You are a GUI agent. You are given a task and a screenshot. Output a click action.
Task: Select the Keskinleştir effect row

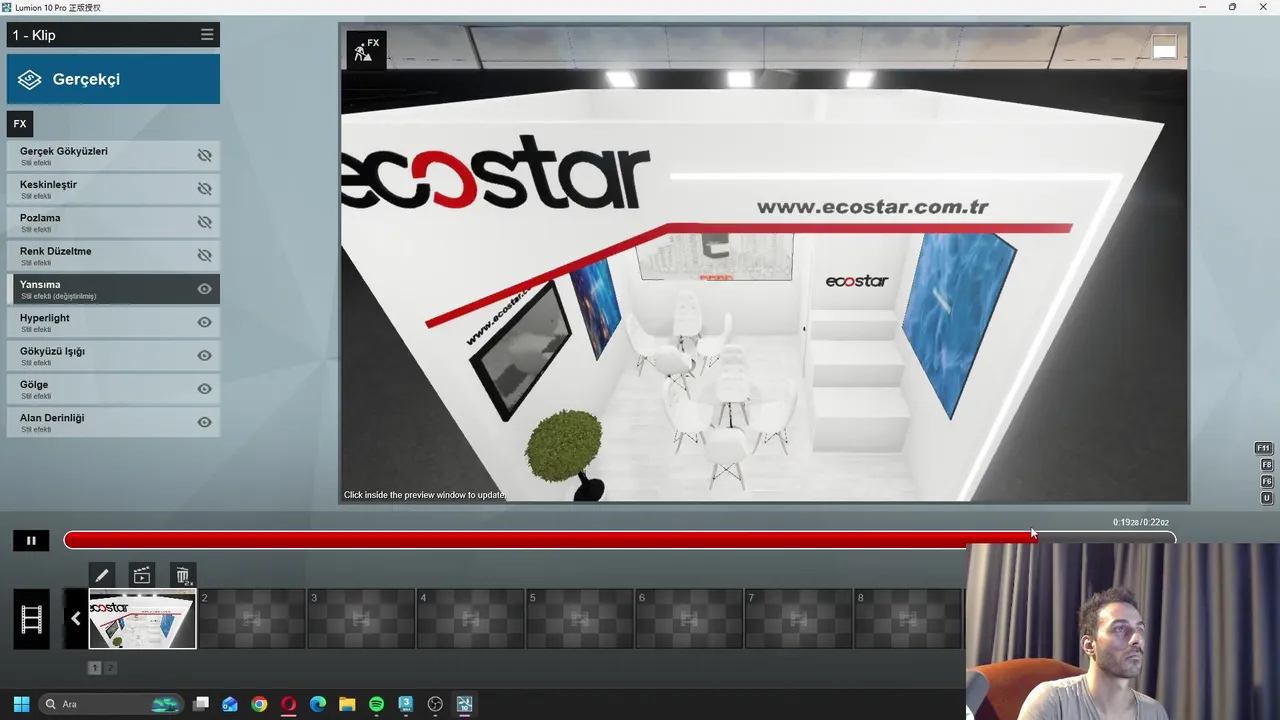(113, 189)
